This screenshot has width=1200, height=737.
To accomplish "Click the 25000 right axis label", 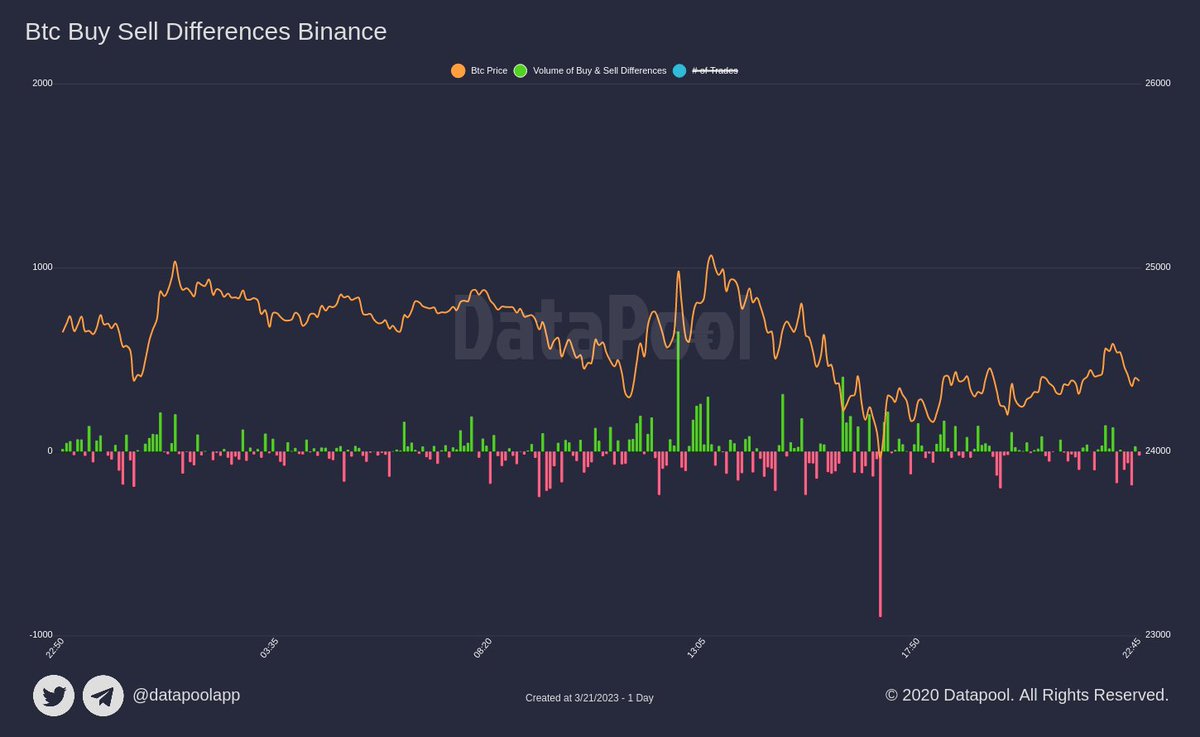I will [1158, 267].
